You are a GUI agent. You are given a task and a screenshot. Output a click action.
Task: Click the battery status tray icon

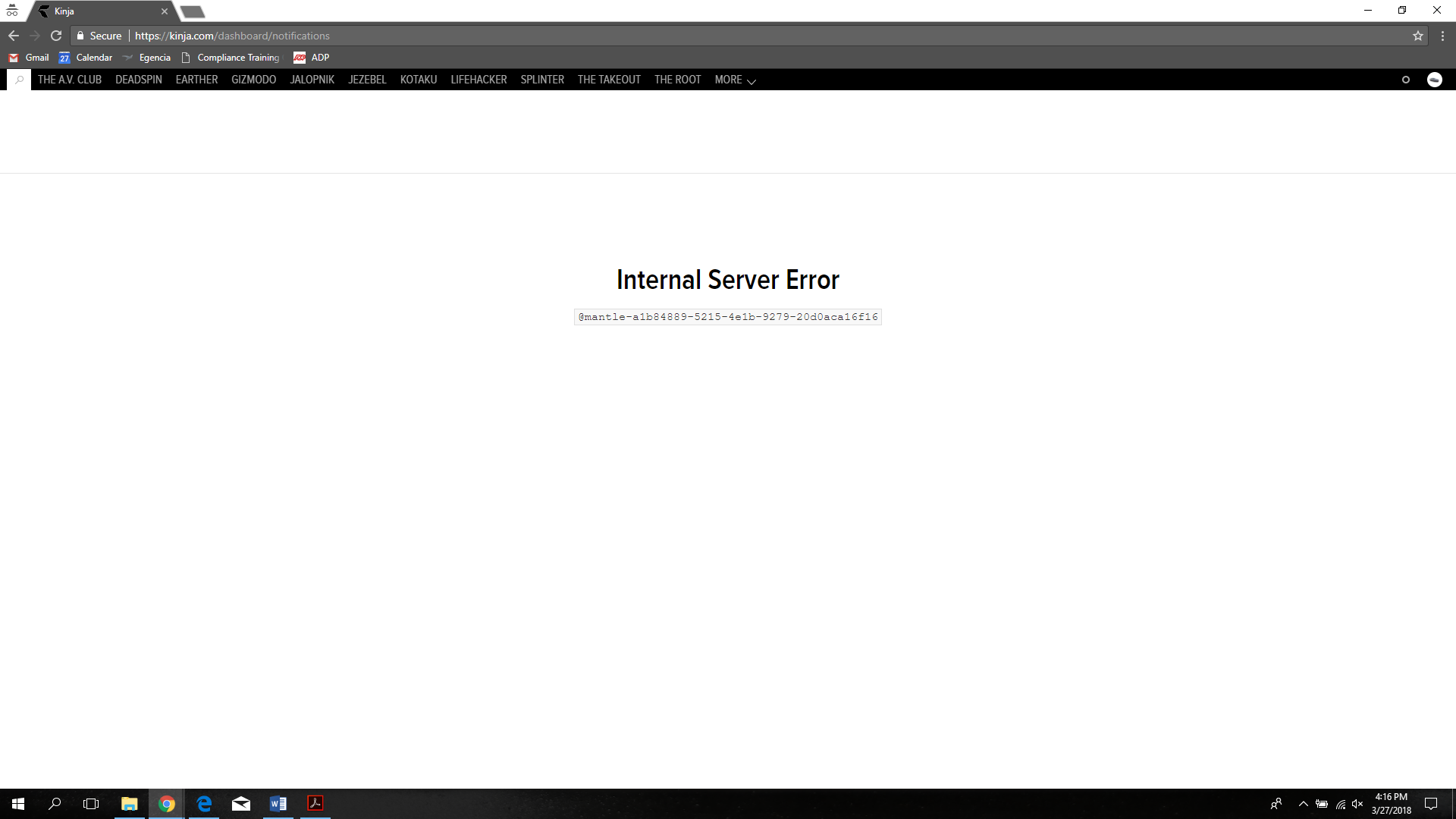(1322, 804)
